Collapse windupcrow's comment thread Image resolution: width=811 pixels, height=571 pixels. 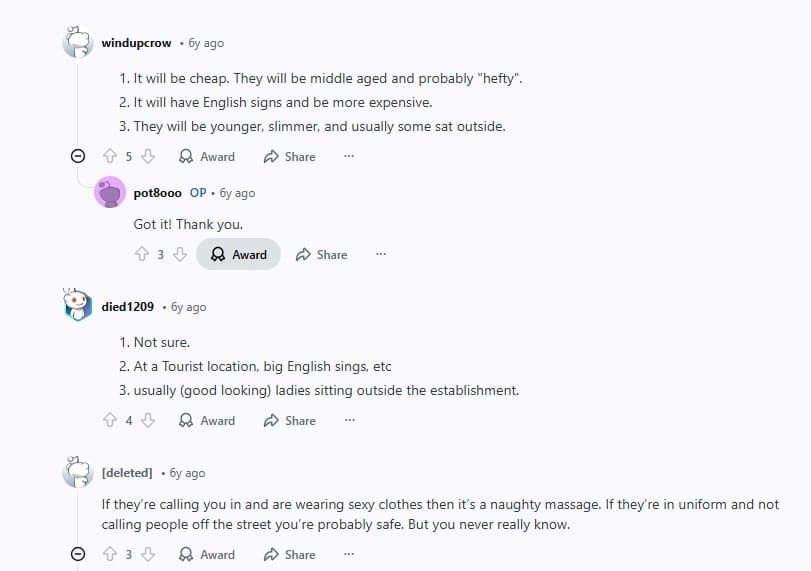pyautogui.click(x=78, y=156)
